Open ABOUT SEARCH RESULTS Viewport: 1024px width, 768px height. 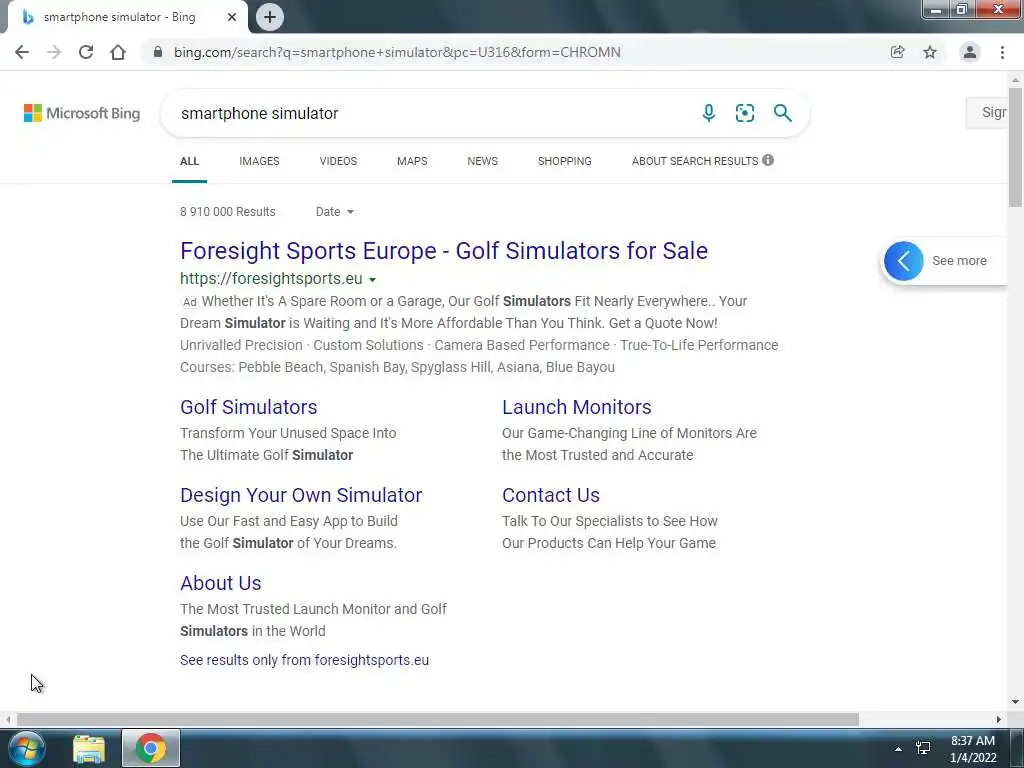(695, 161)
